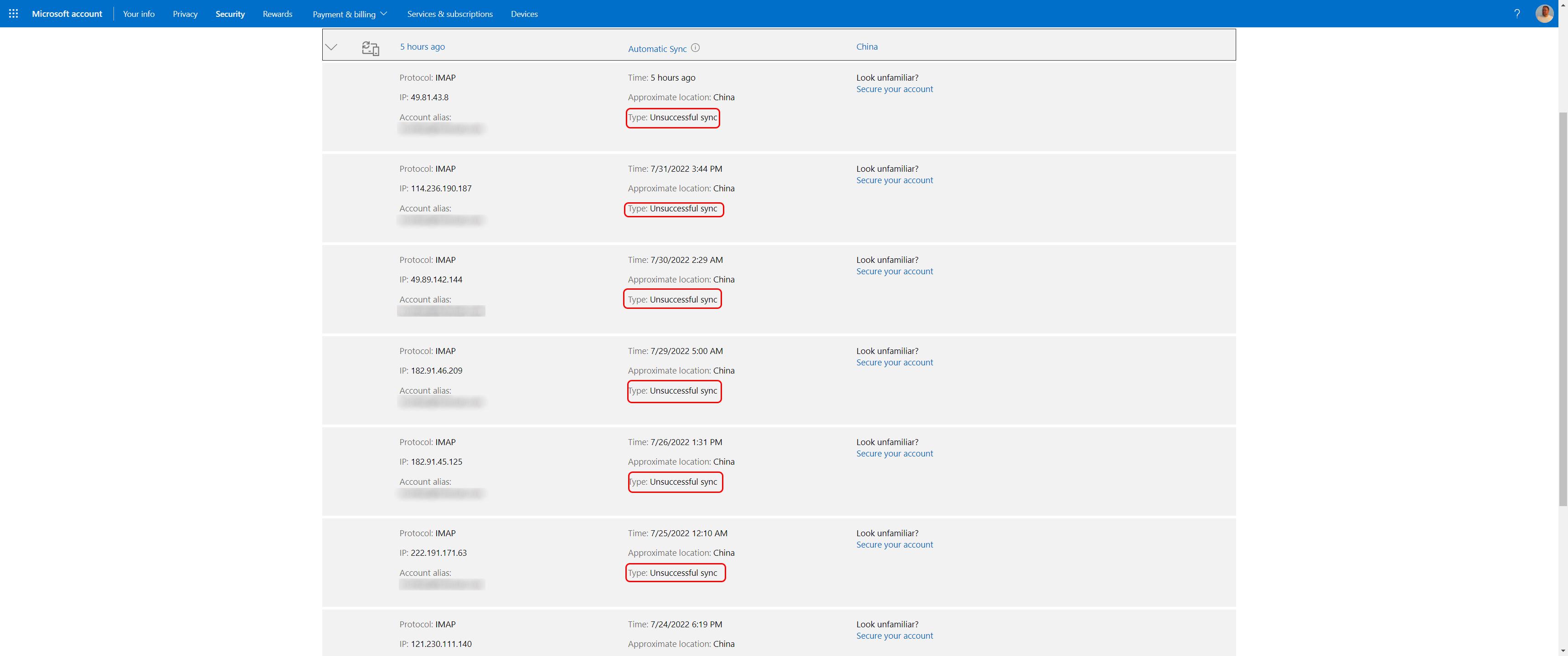
Task: Click the Automatic Sync info icon
Action: click(695, 47)
